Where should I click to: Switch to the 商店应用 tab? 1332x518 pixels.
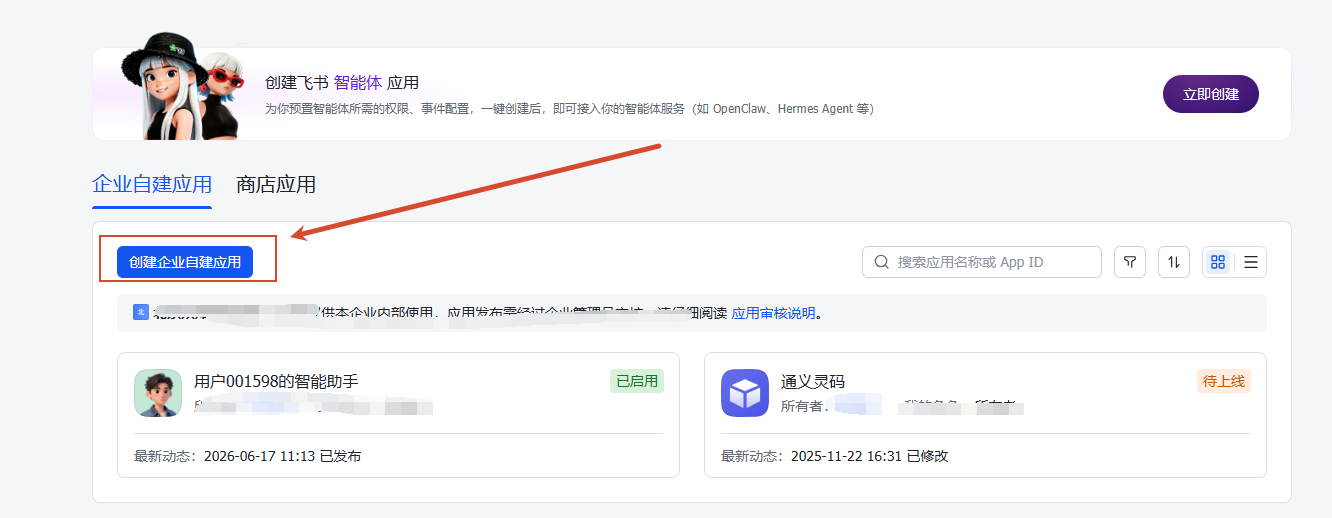click(x=276, y=185)
